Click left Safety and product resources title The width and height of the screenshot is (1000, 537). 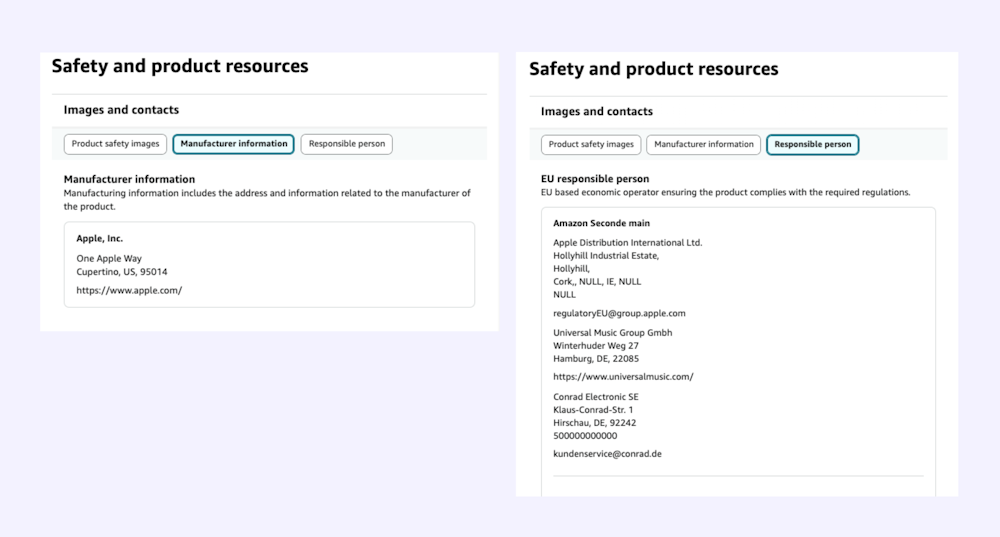[180, 66]
